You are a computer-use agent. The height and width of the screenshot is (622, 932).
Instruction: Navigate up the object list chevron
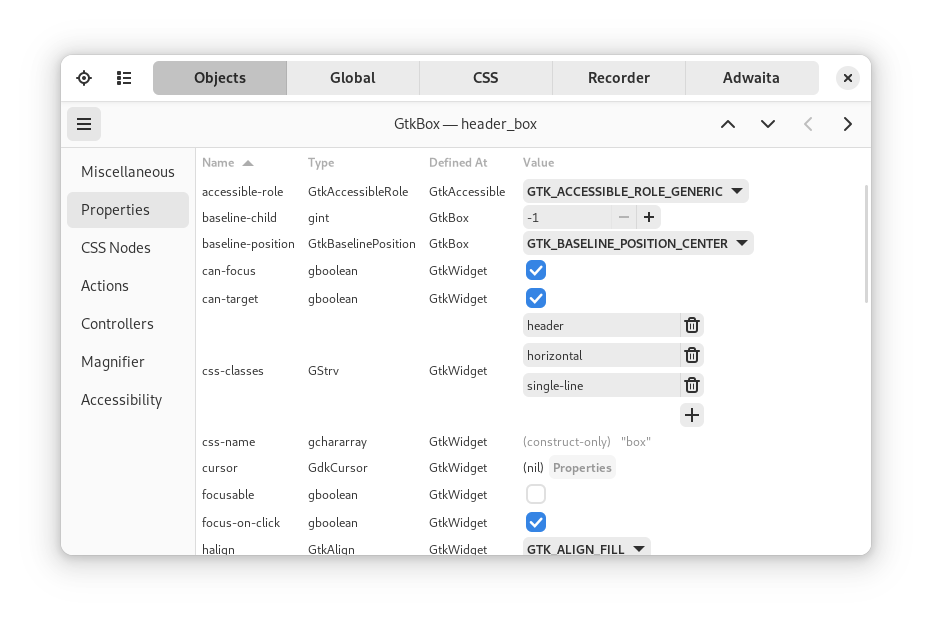pos(727,124)
